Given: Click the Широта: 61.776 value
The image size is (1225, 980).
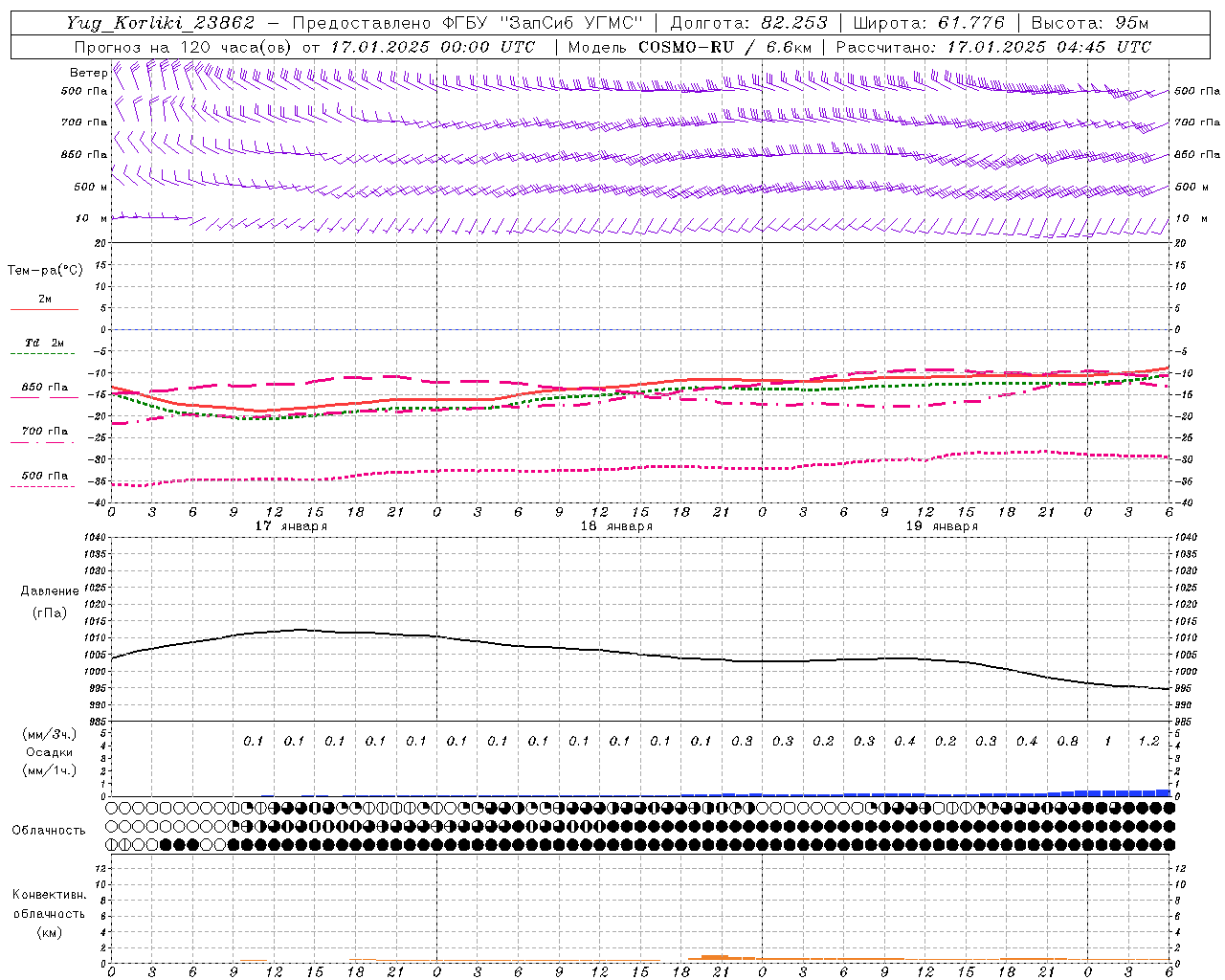Looking at the screenshot, I should [x=927, y=23].
